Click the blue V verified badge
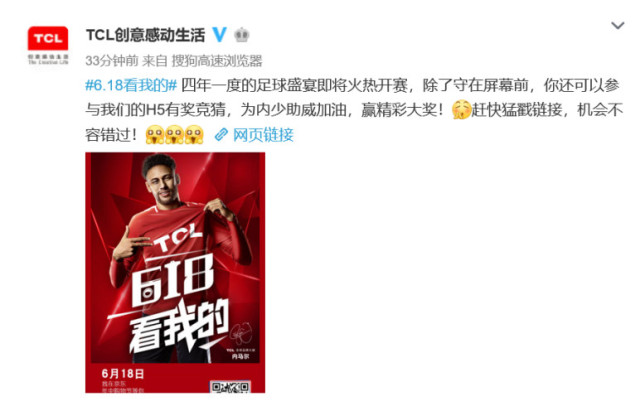640x411 pixels. coord(220,35)
